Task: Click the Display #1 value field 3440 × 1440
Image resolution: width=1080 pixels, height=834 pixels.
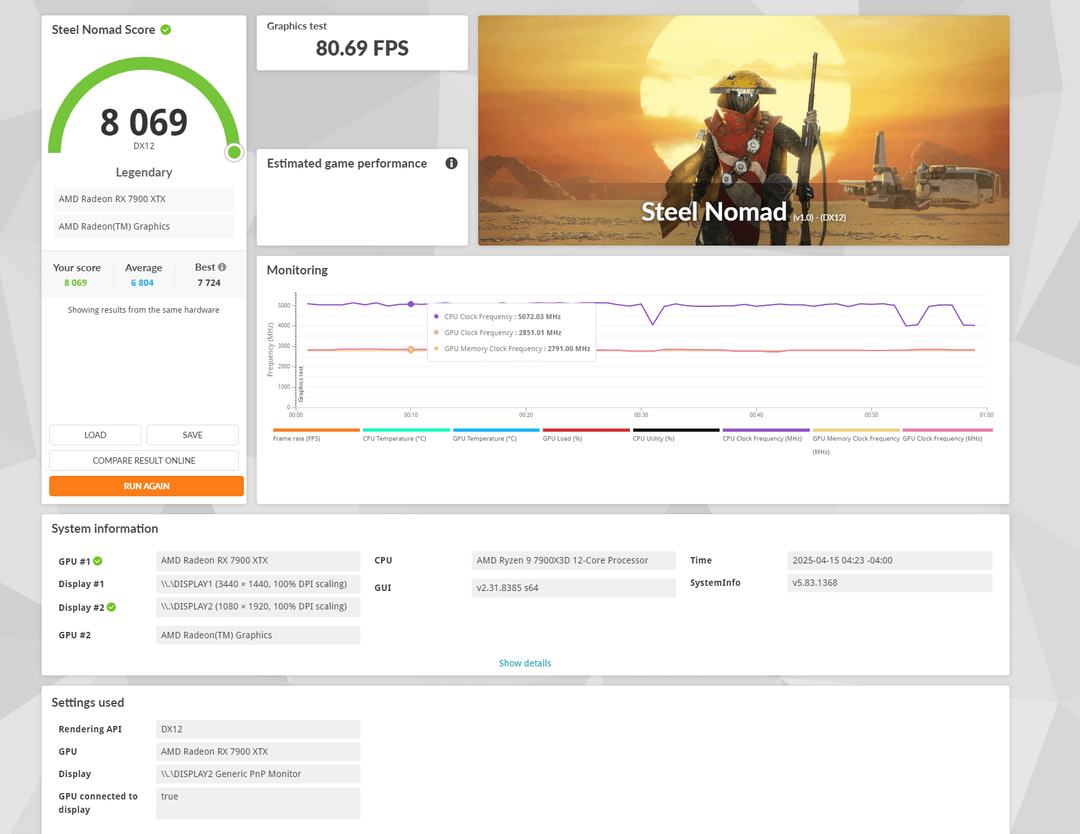Action: (258, 584)
